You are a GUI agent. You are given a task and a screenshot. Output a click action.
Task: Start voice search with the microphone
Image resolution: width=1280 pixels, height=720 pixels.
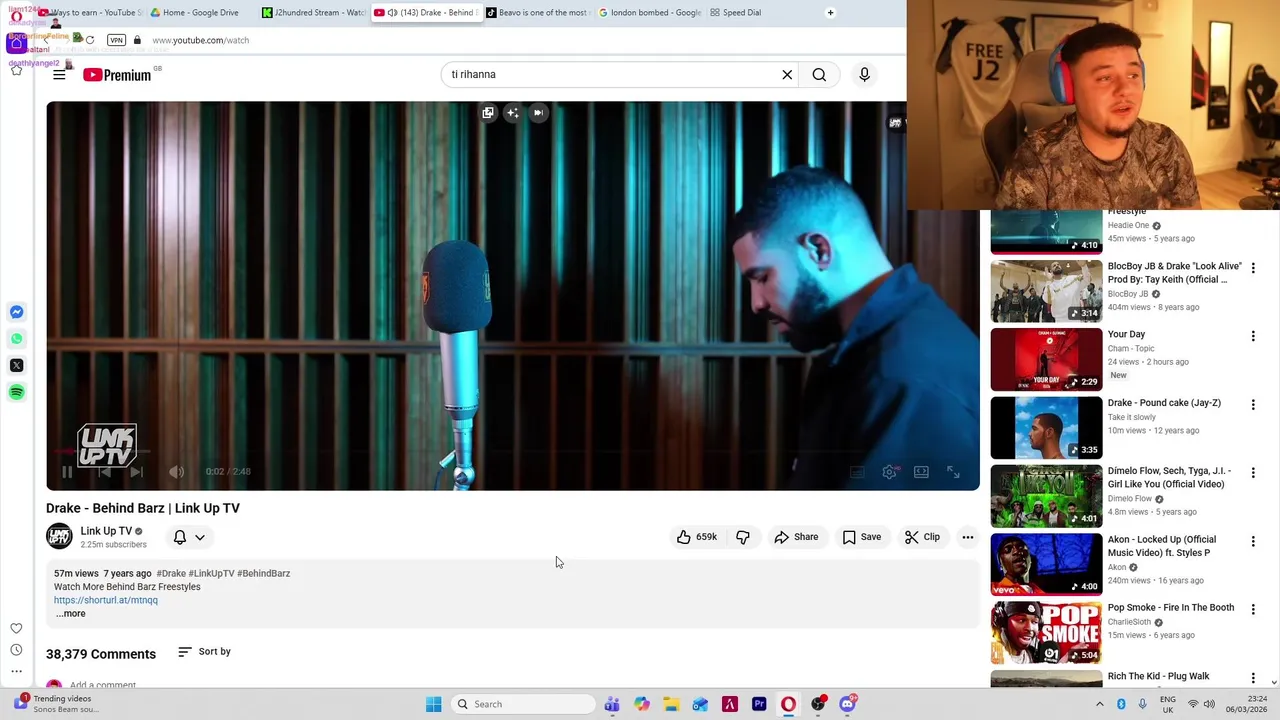(864, 74)
